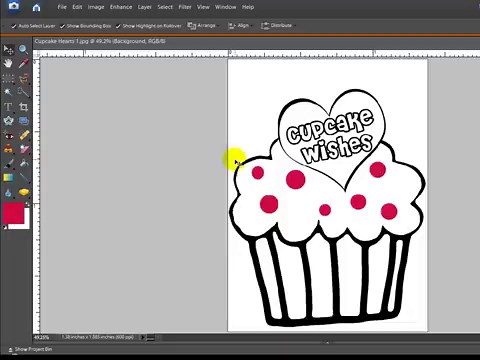Image resolution: width=480 pixels, height=360 pixels.
Task: Click Show Project Bin
Action: [x=30, y=349]
